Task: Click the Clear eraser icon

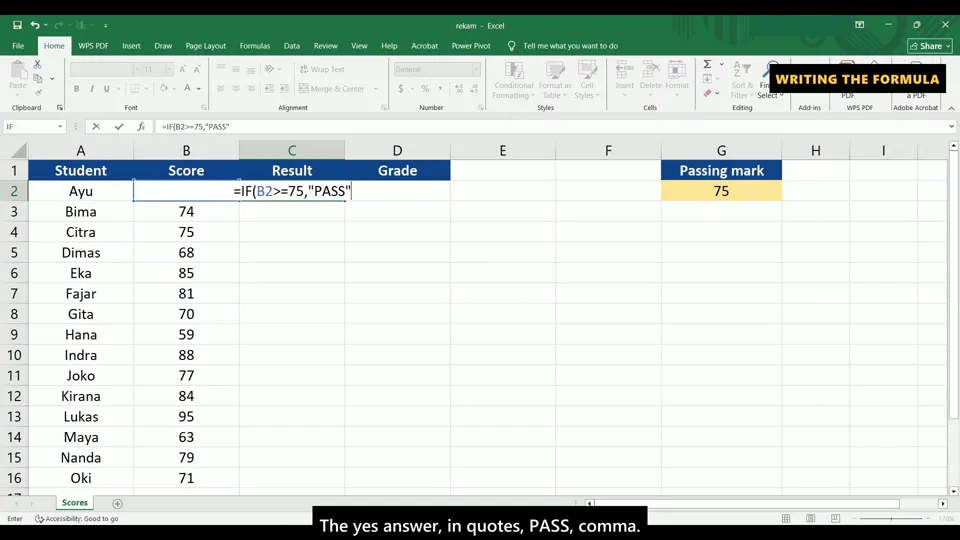Action: coord(707,93)
